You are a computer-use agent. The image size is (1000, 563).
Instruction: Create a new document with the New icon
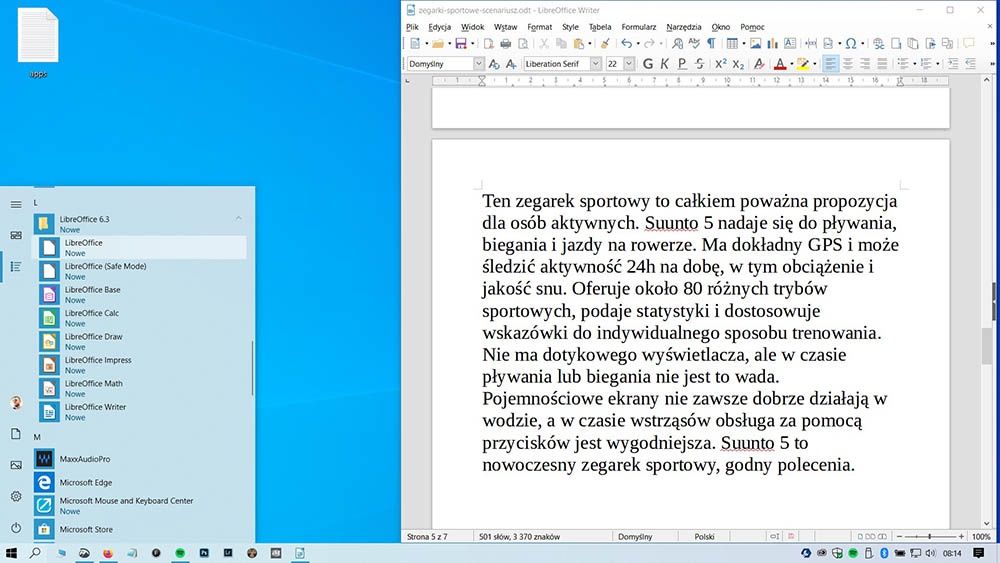tap(415, 43)
